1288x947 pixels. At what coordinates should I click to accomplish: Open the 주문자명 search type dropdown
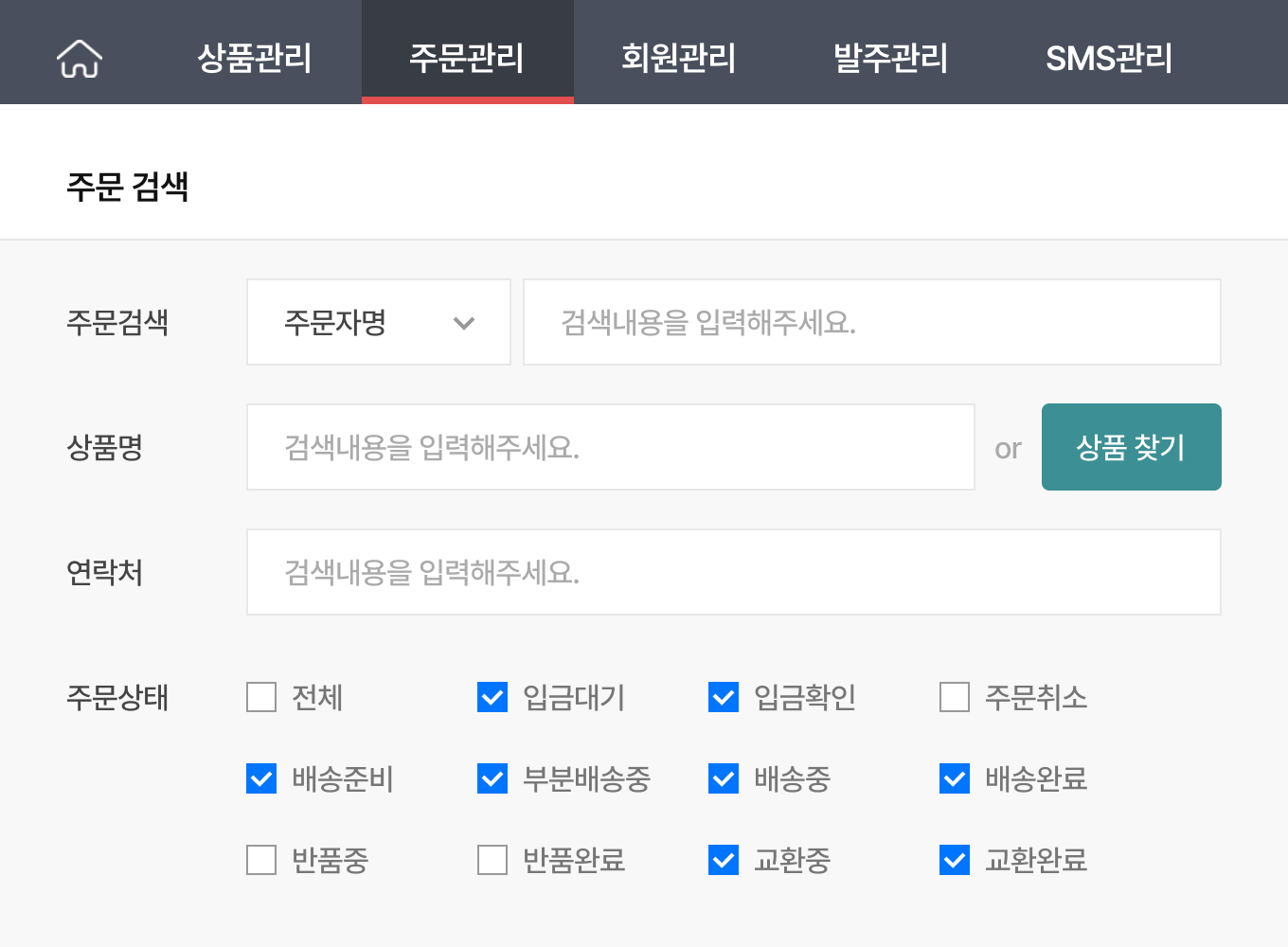378,322
